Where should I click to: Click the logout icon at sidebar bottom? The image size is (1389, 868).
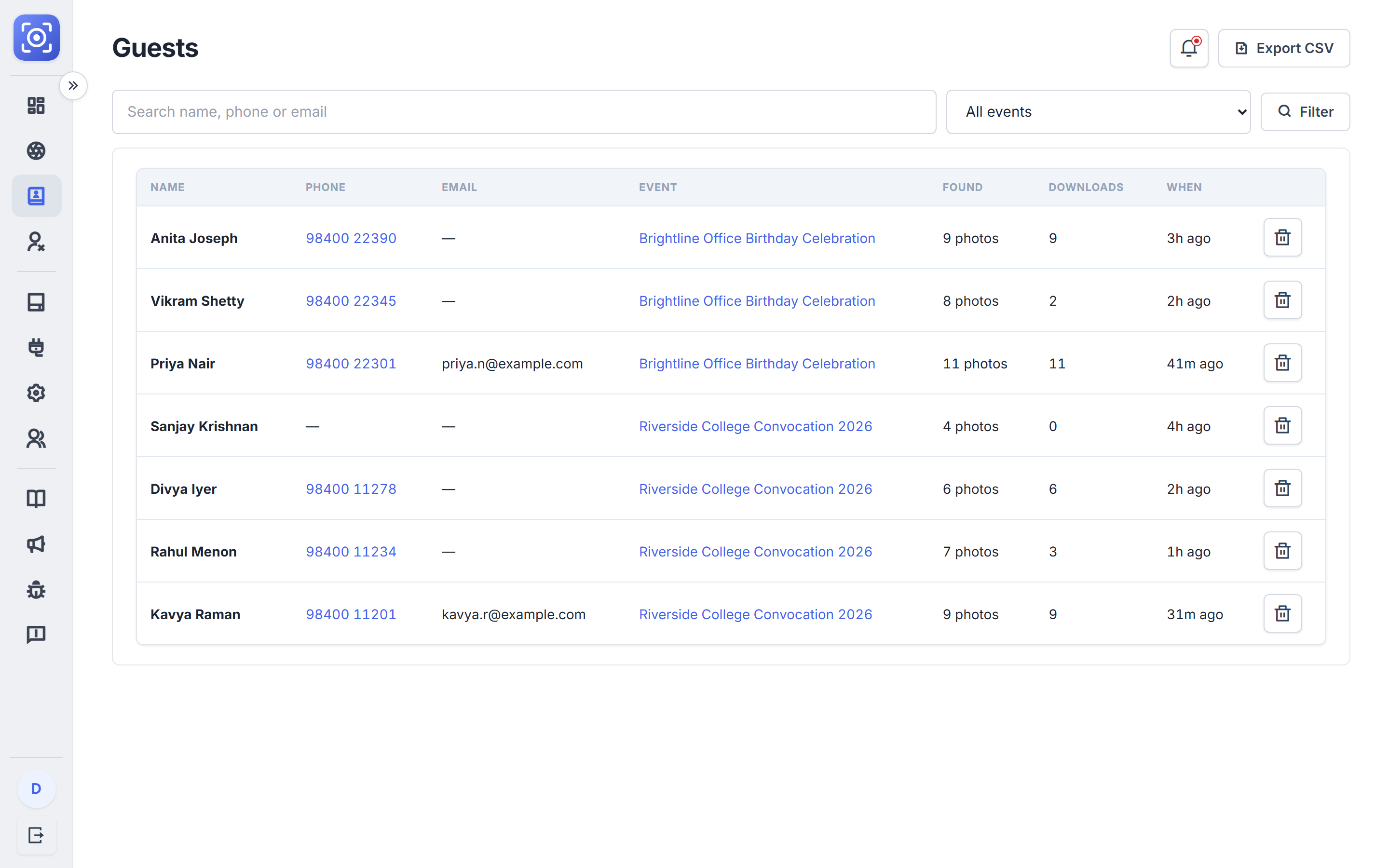point(36,835)
